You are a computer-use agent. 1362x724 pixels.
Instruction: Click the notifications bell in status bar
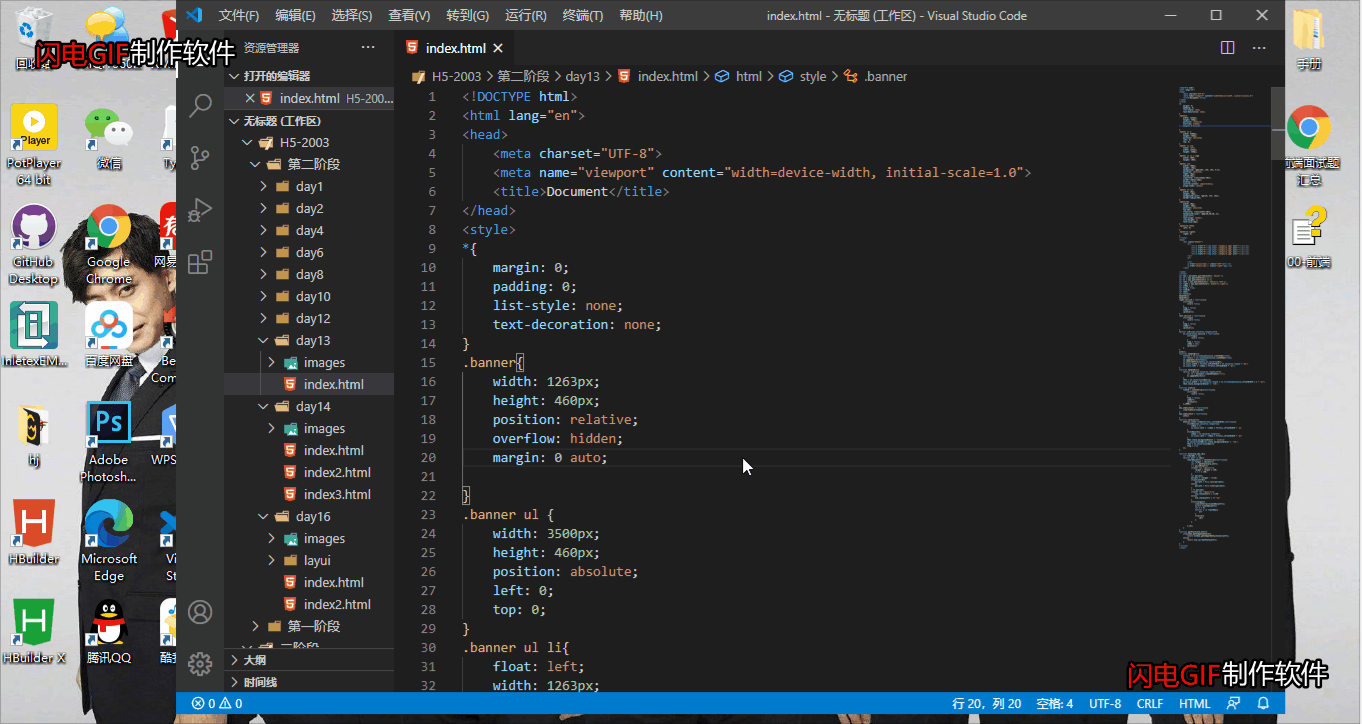pos(1263,703)
